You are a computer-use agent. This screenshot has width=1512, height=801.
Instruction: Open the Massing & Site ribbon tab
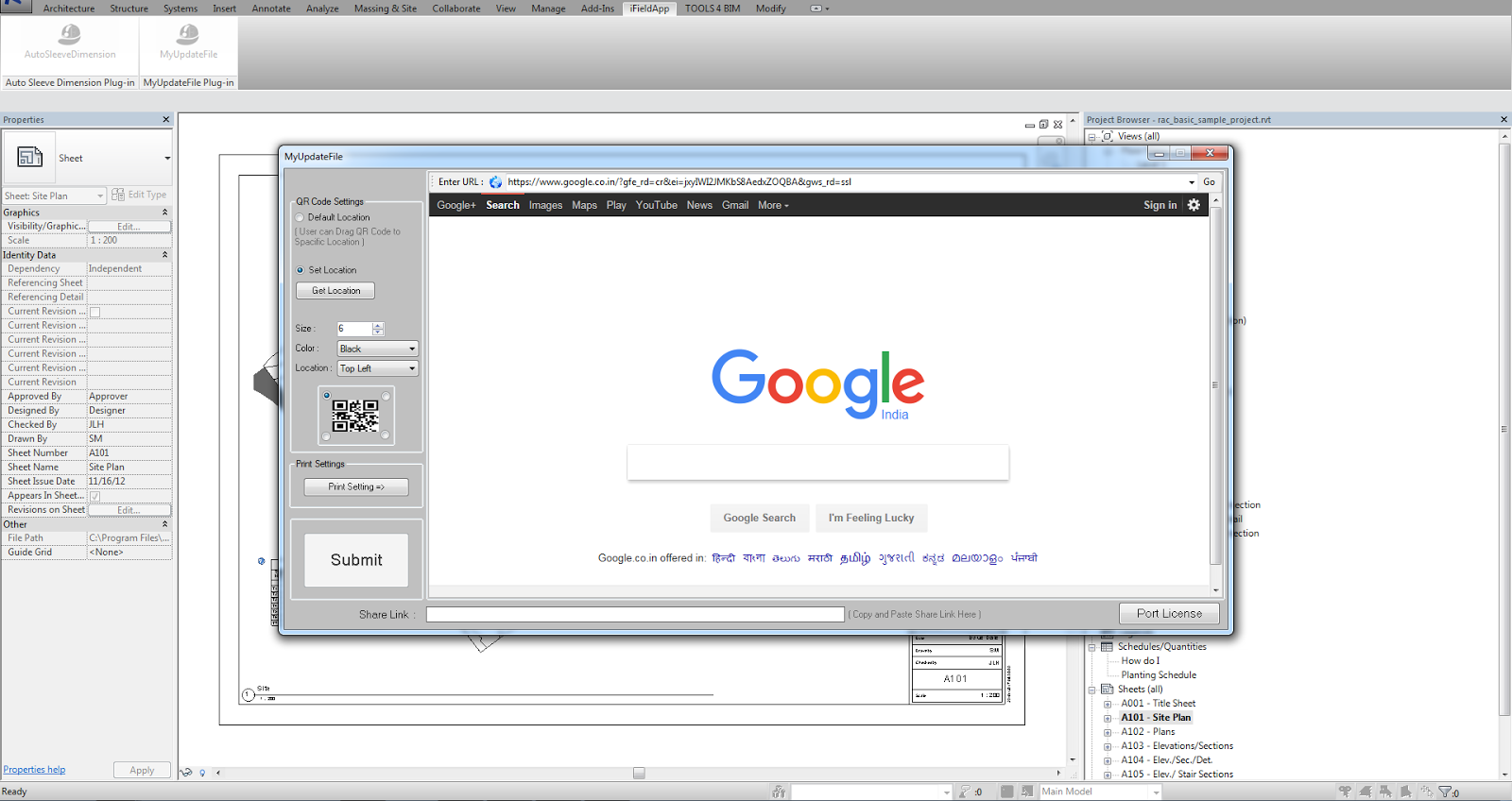[x=386, y=9]
